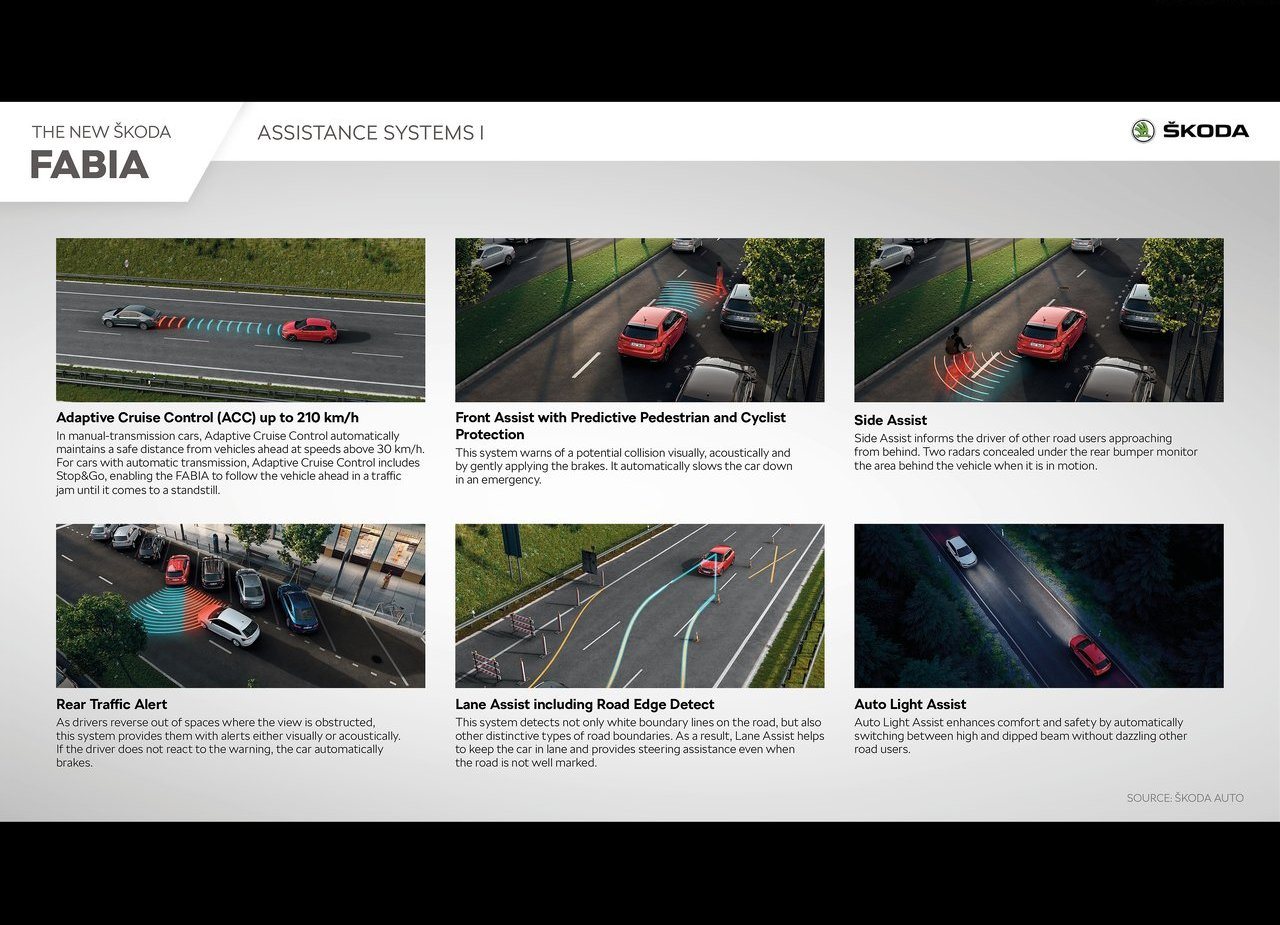Click the FABIA title text
Screen dimensions: 1280x925
89,165
